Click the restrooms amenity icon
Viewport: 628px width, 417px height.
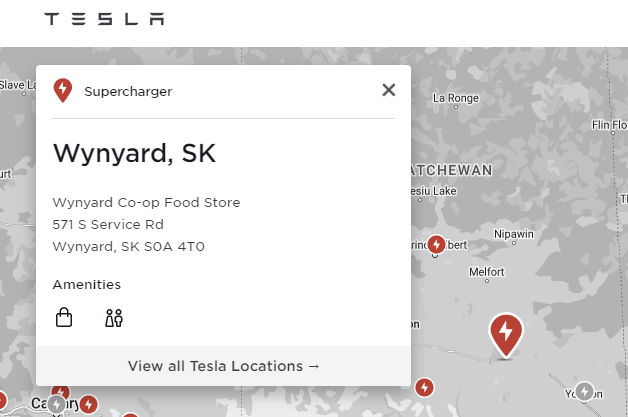(x=113, y=318)
